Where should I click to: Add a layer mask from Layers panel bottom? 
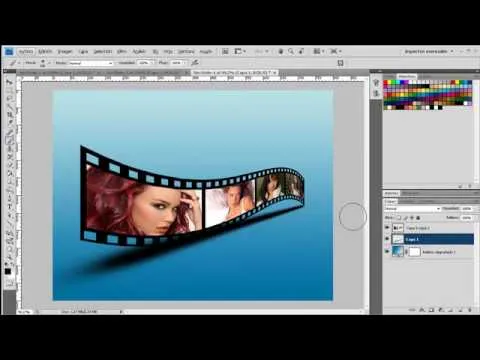[x=431, y=310]
